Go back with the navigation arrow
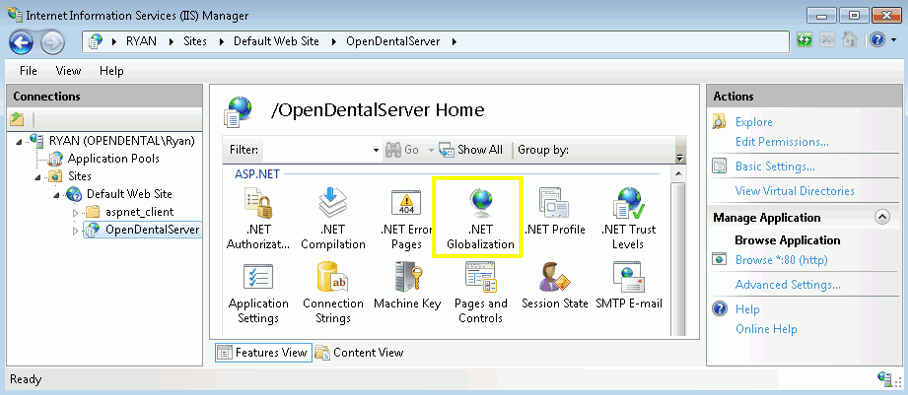 click(22, 42)
